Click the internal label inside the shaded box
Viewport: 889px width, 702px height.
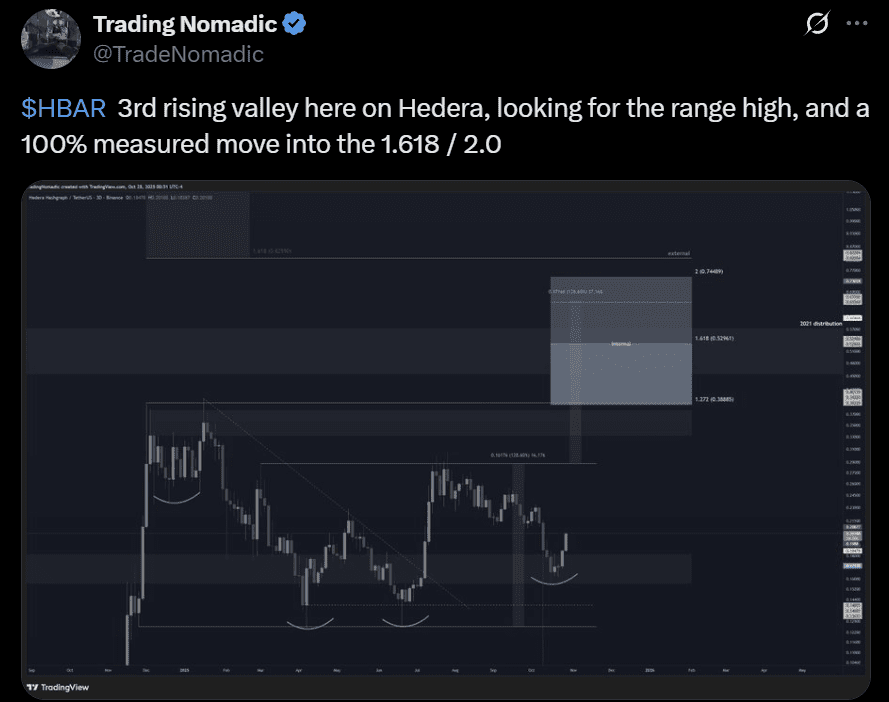[x=620, y=343]
